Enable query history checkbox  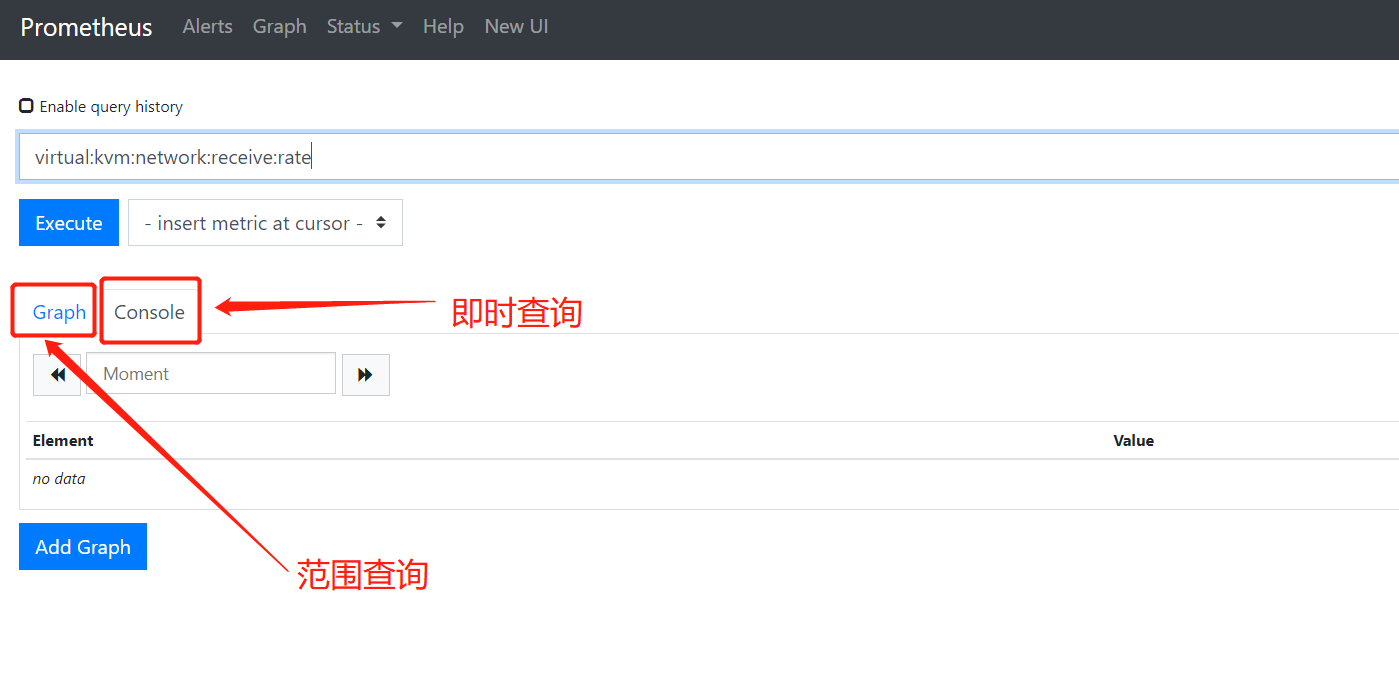(x=25, y=105)
